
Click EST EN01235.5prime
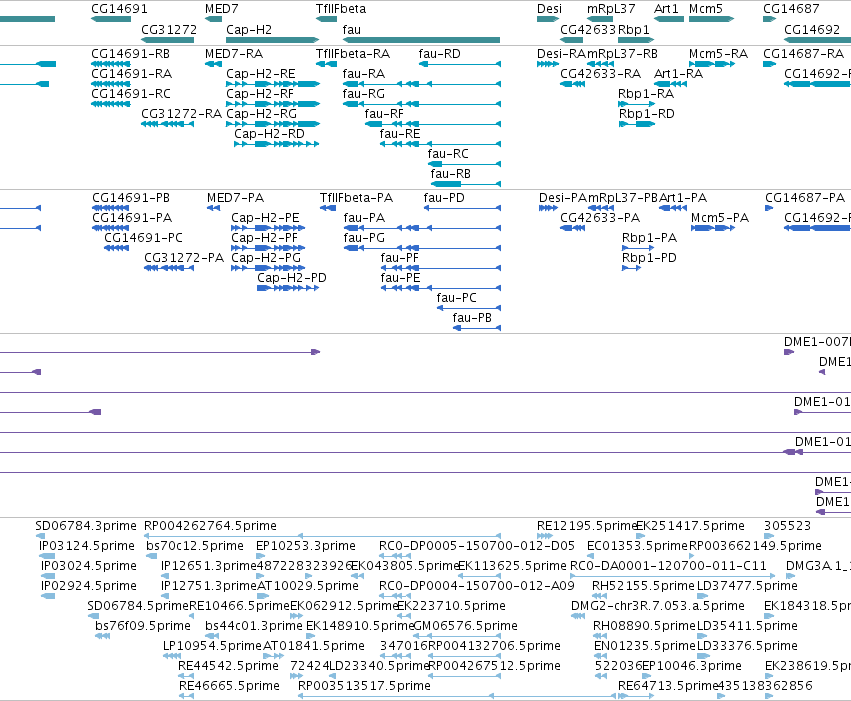pos(645,646)
